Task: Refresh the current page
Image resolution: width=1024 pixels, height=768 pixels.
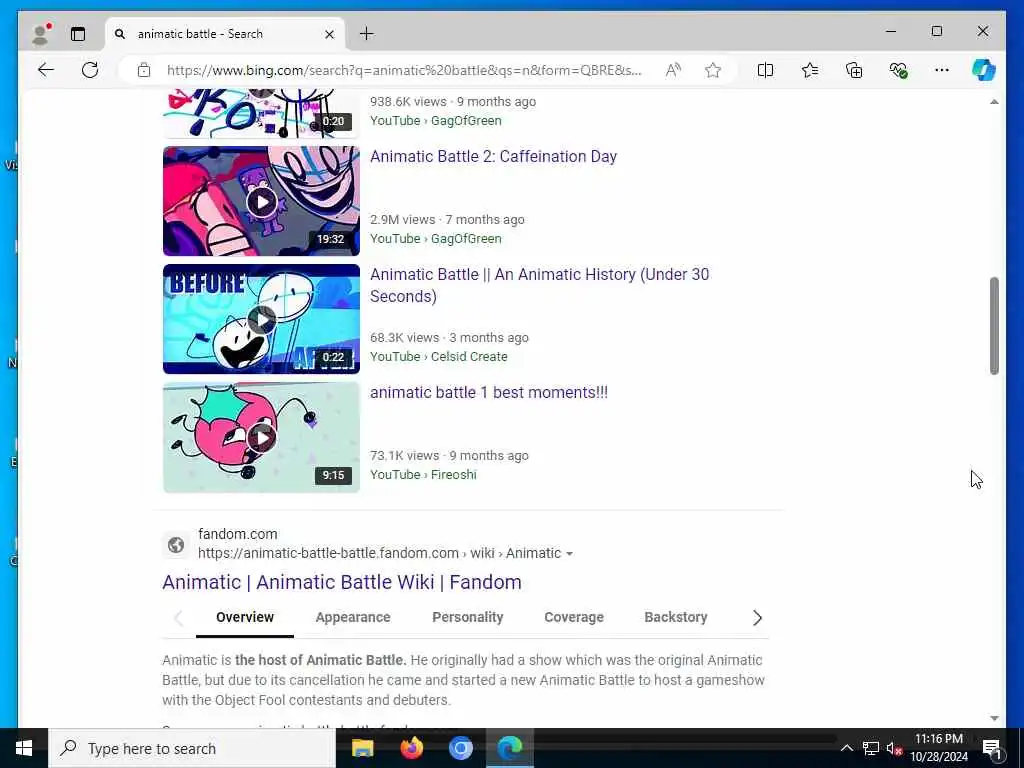Action: click(x=90, y=70)
